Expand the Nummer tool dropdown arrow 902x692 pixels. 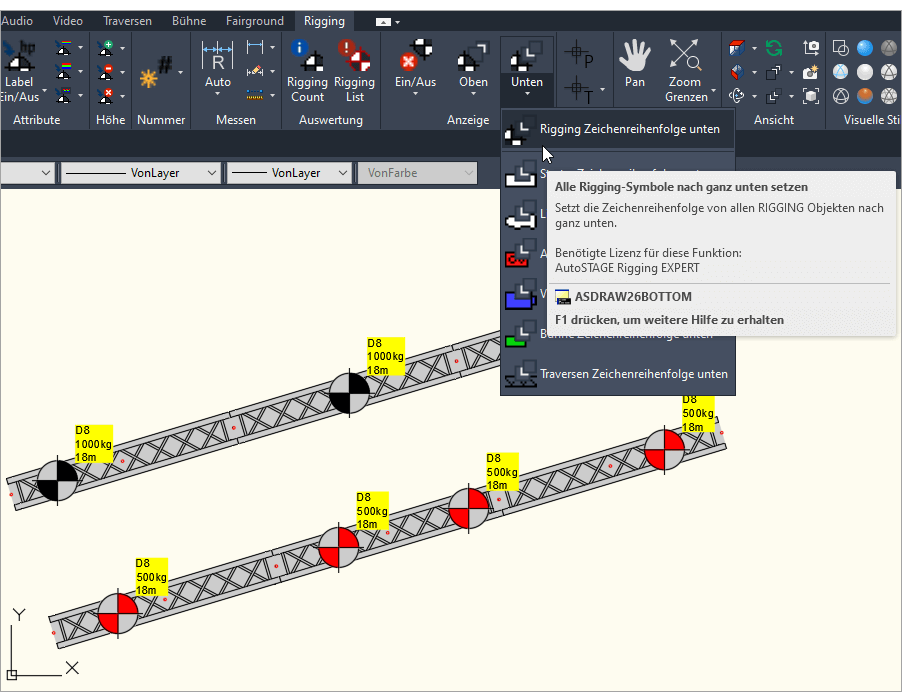point(181,72)
